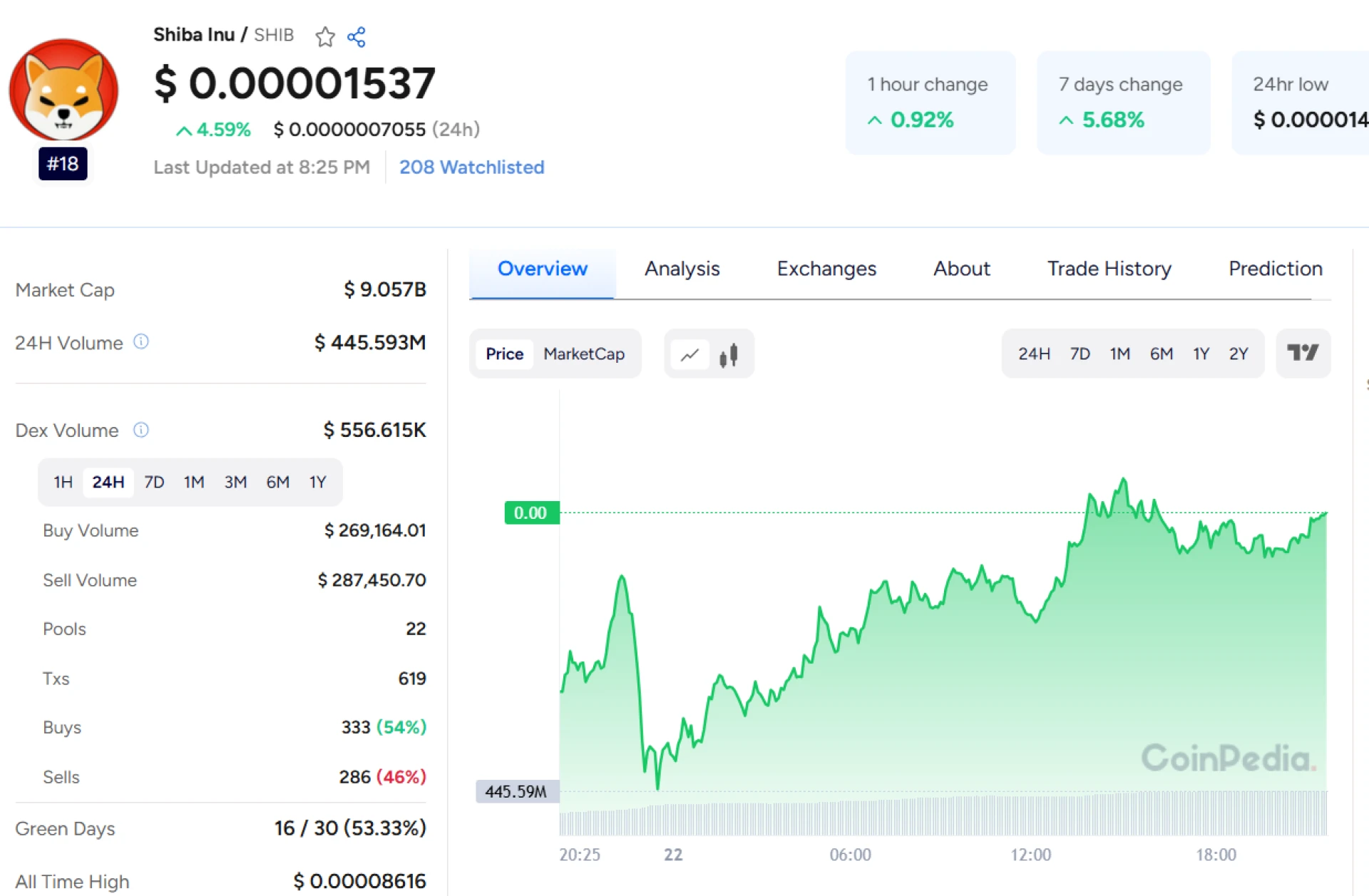
Task: Set Dex Volume period to 3M
Action: pos(235,483)
